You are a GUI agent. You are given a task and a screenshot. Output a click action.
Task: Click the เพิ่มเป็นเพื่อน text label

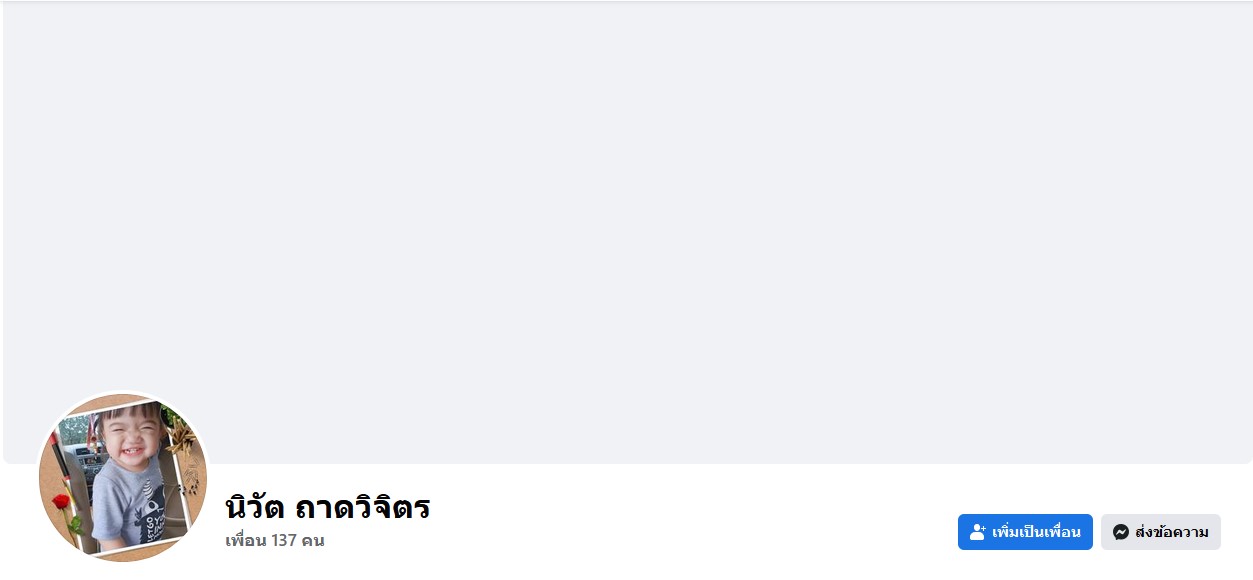point(1036,532)
